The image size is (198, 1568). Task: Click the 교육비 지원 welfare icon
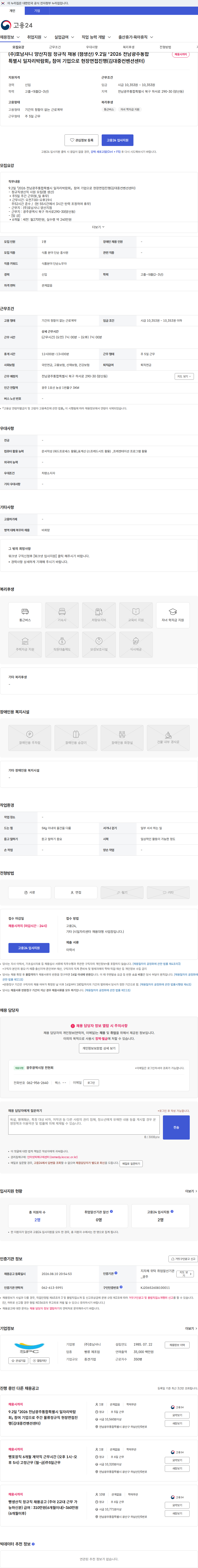point(136,615)
